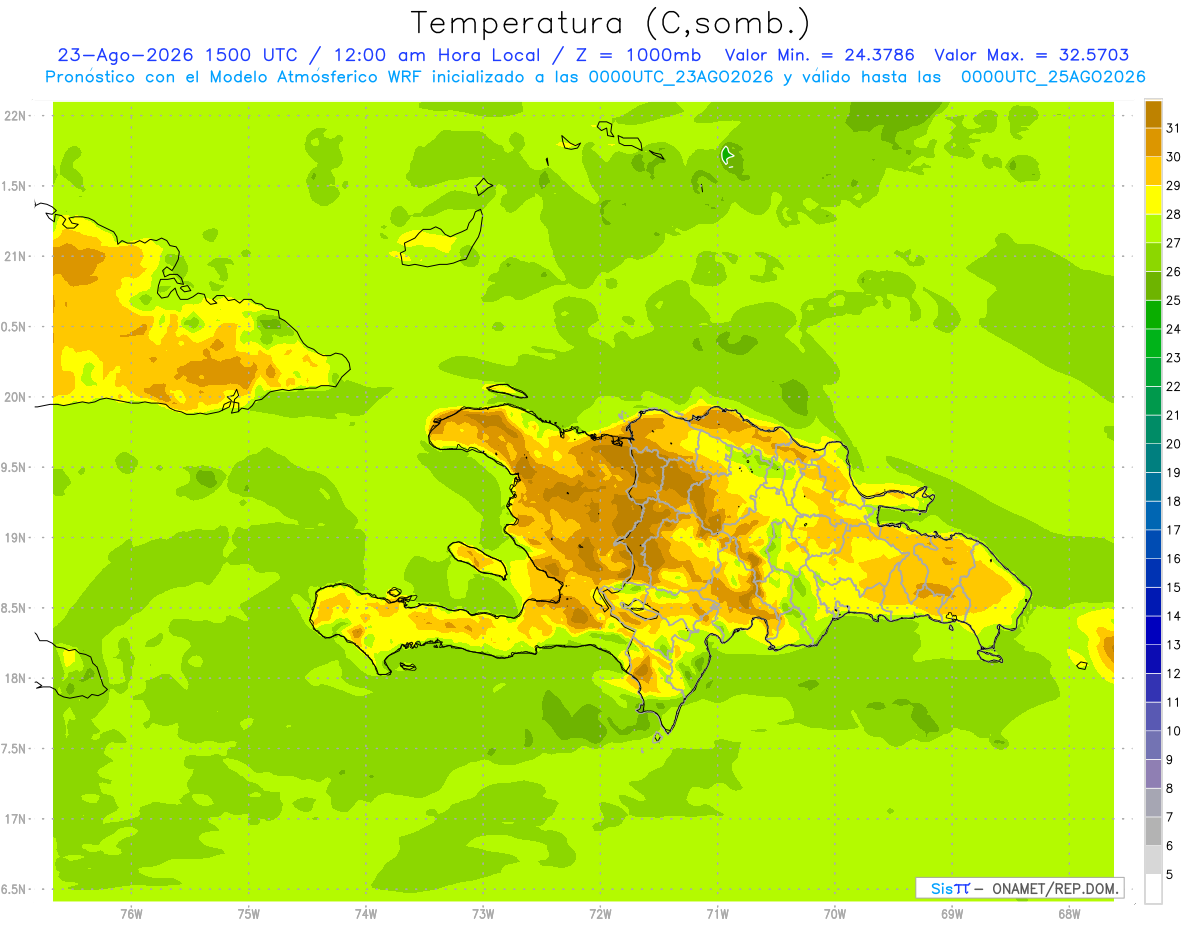Select the legend value '12'
1200x927 pixels.
coord(1173,673)
